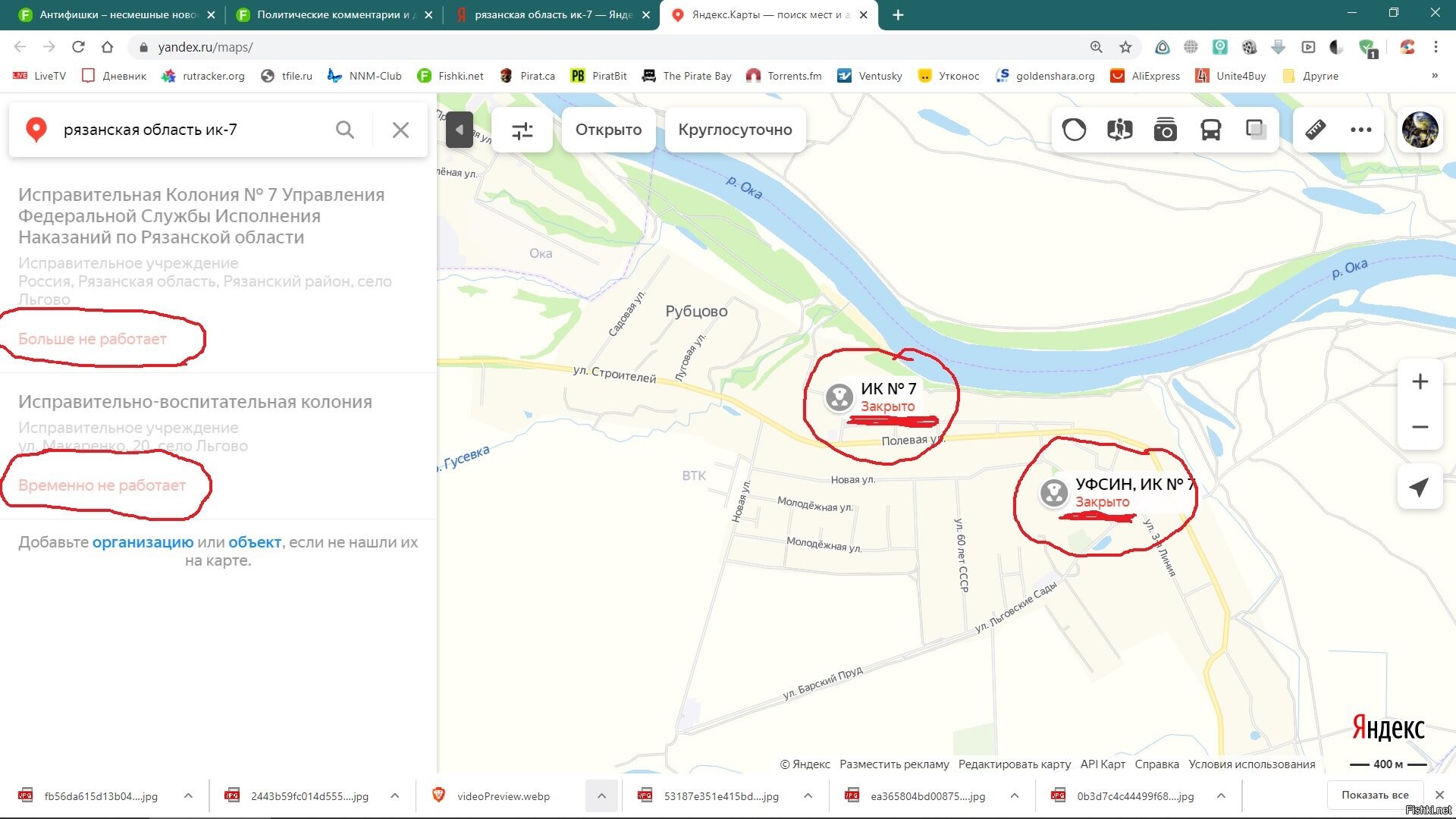Screen dimensions: 1456x819
Task: Open the Справка link in map footer
Action: coord(1156,764)
